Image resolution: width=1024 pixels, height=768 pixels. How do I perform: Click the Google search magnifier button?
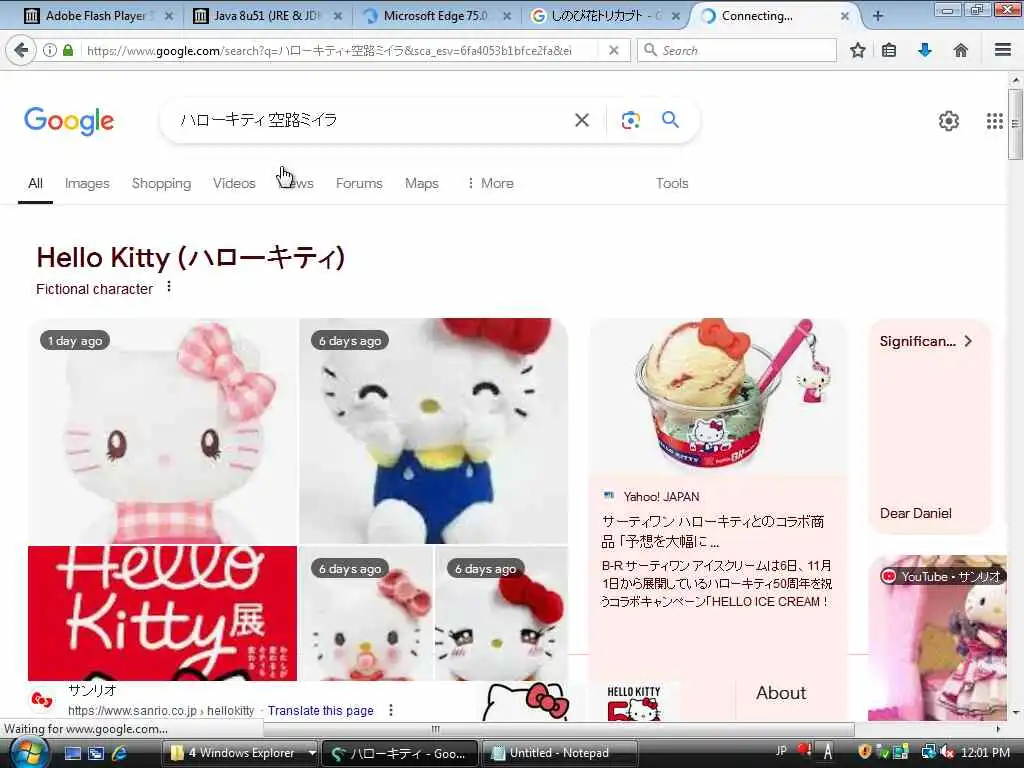[x=670, y=120]
